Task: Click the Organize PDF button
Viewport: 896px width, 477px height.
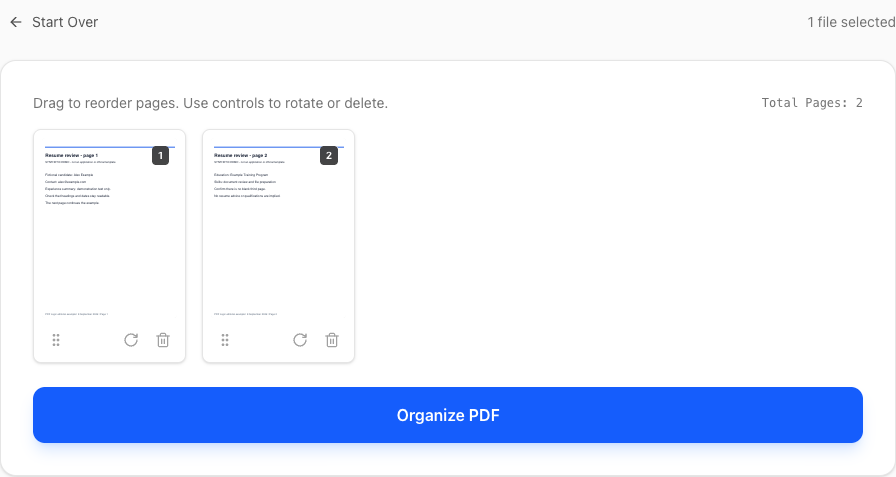Action: click(x=448, y=415)
